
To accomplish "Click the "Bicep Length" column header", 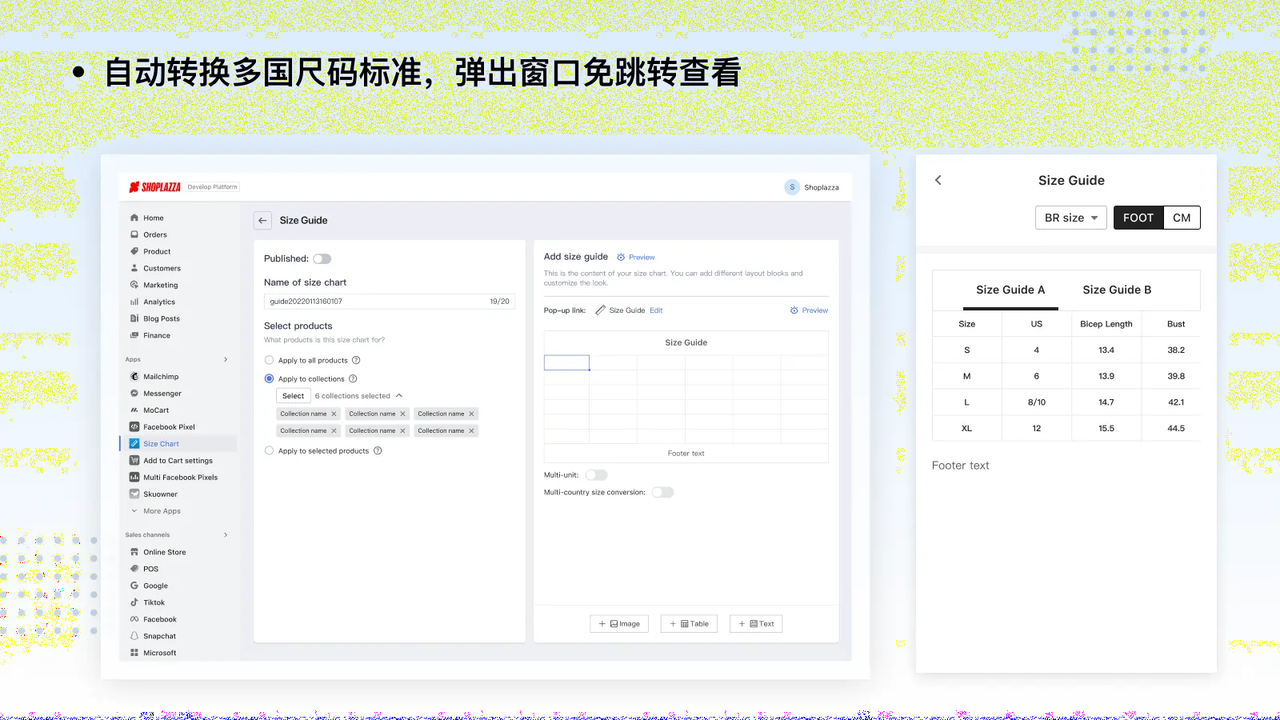I will pos(1106,324).
